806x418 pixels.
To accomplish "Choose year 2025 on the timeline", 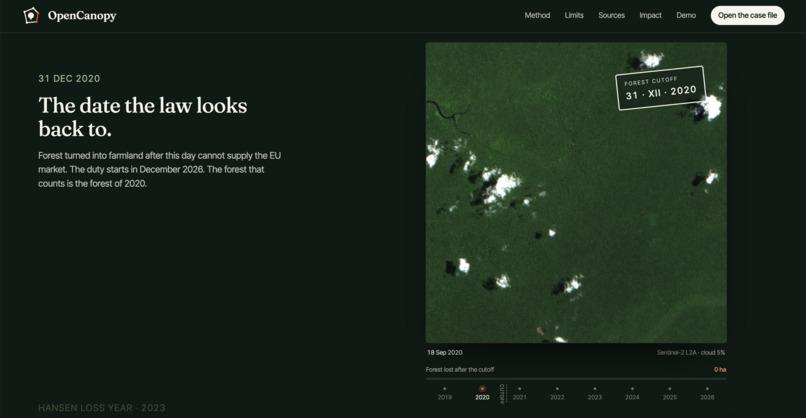I will (669, 393).
